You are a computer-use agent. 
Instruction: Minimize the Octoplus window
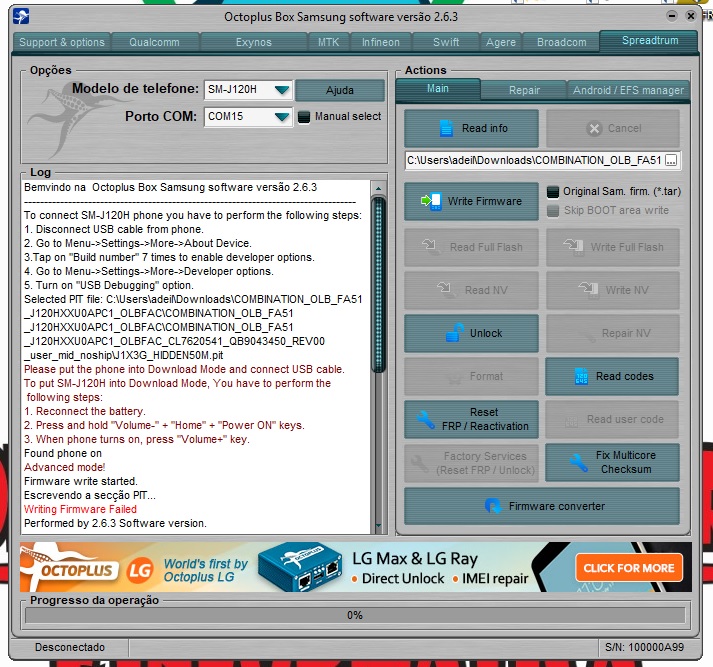(671, 16)
